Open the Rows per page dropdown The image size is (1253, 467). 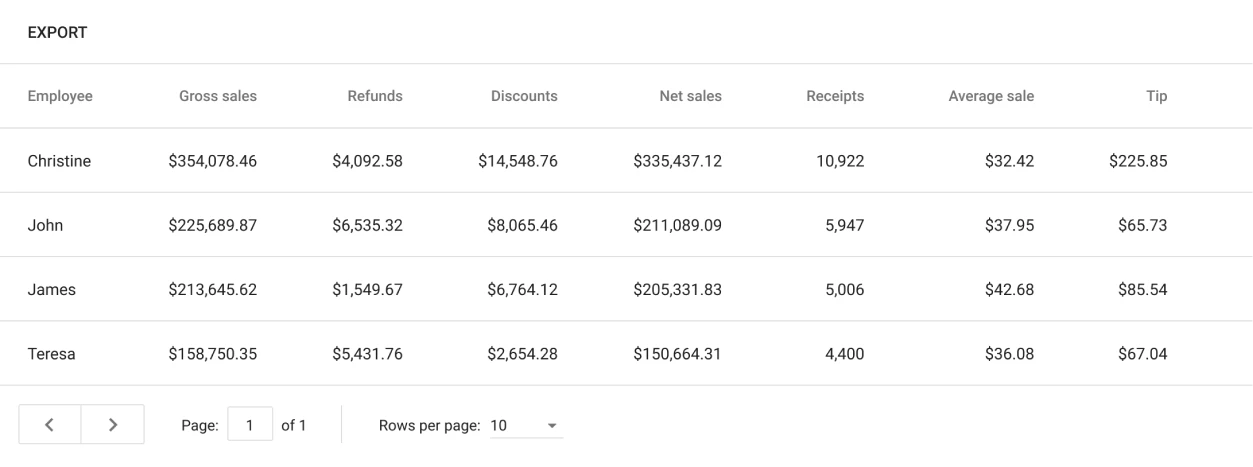(525, 426)
